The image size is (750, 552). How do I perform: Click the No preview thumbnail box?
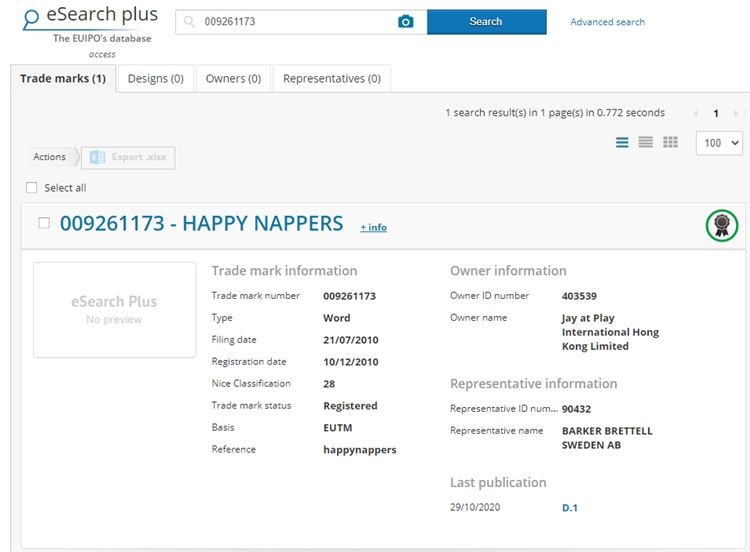point(114,310)
